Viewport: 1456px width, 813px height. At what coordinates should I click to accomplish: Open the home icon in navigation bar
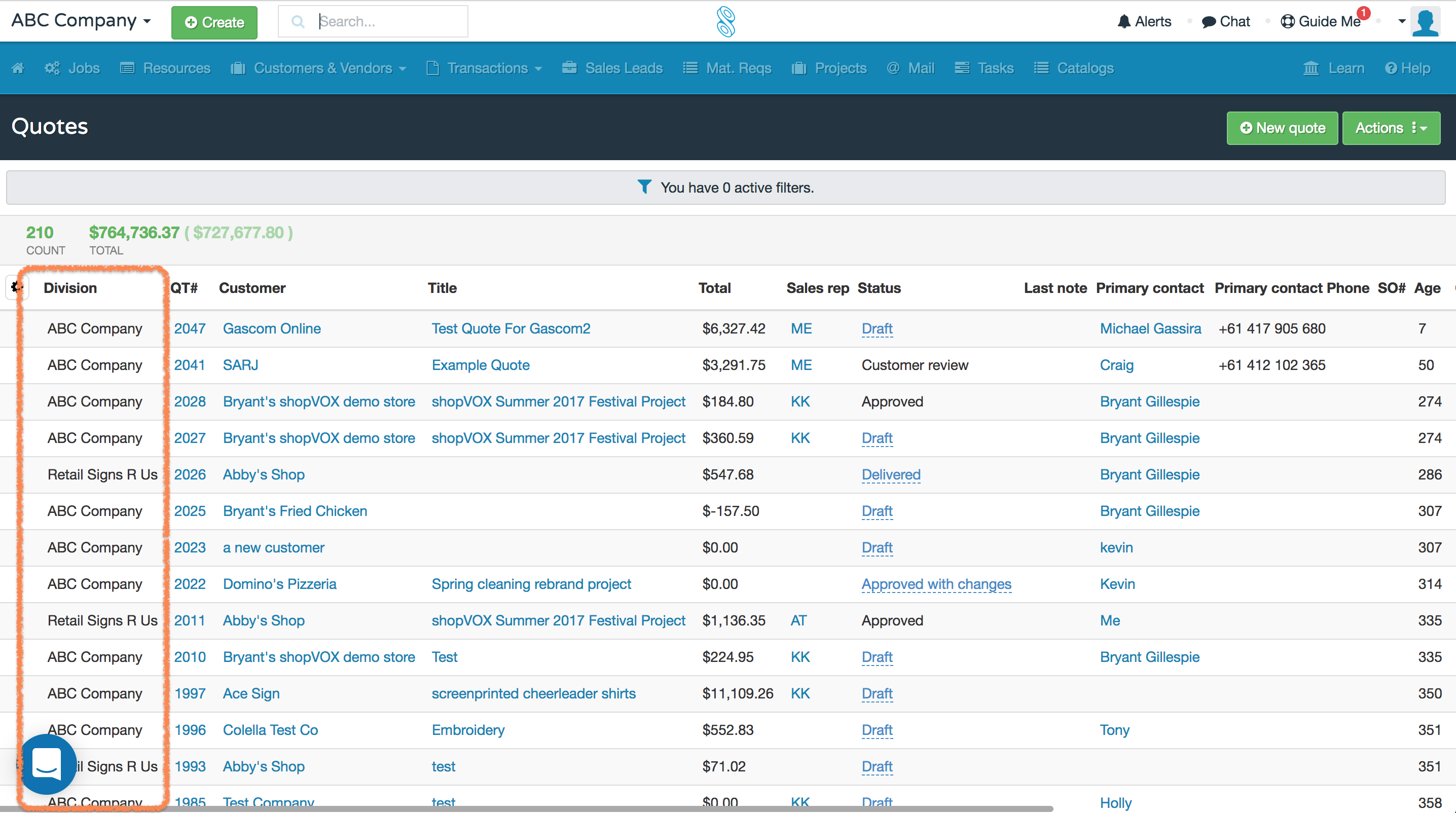click(x=18, y=68)
